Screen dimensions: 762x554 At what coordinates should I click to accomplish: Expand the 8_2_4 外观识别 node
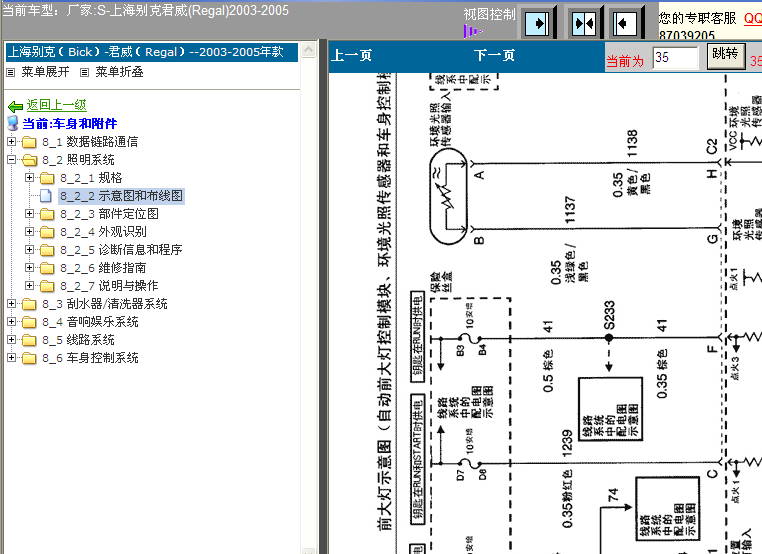(30, 231)
